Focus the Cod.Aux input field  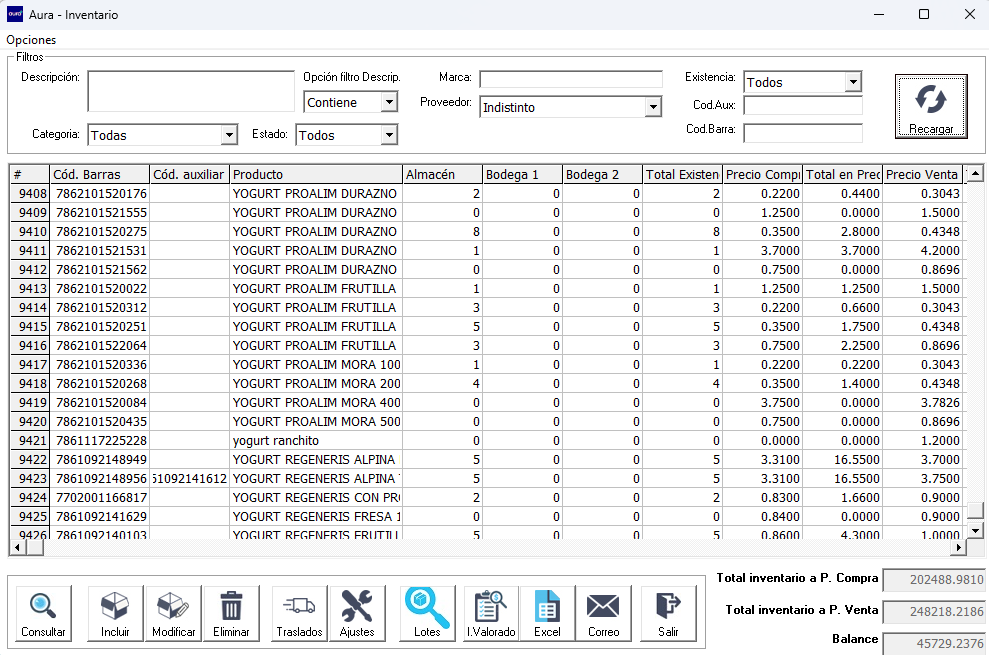coord(803,105)
